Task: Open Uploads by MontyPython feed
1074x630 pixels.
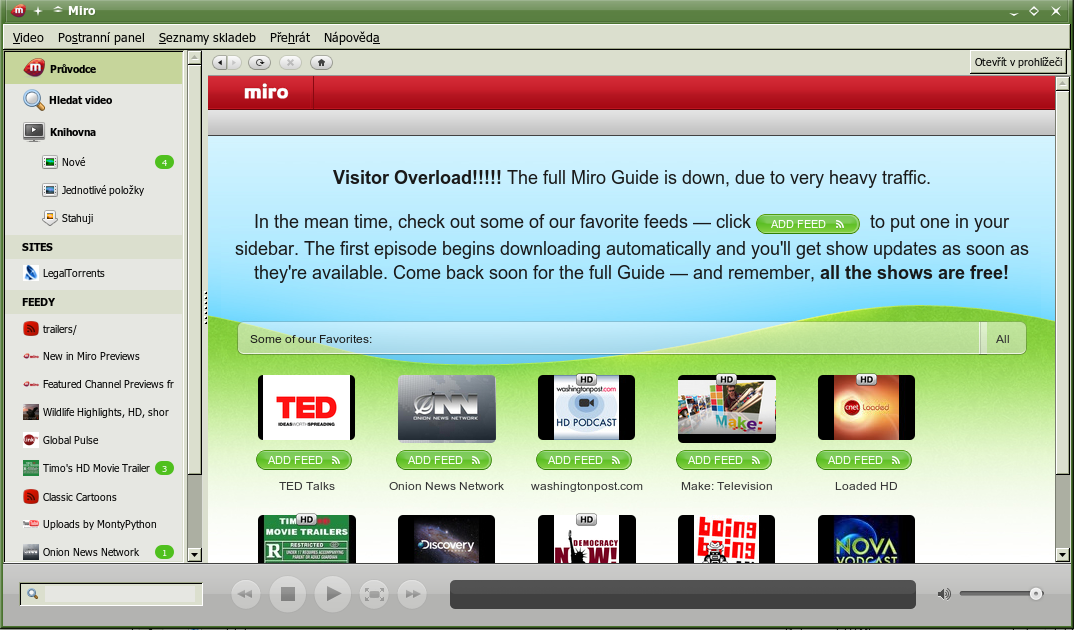Action: 94,525
